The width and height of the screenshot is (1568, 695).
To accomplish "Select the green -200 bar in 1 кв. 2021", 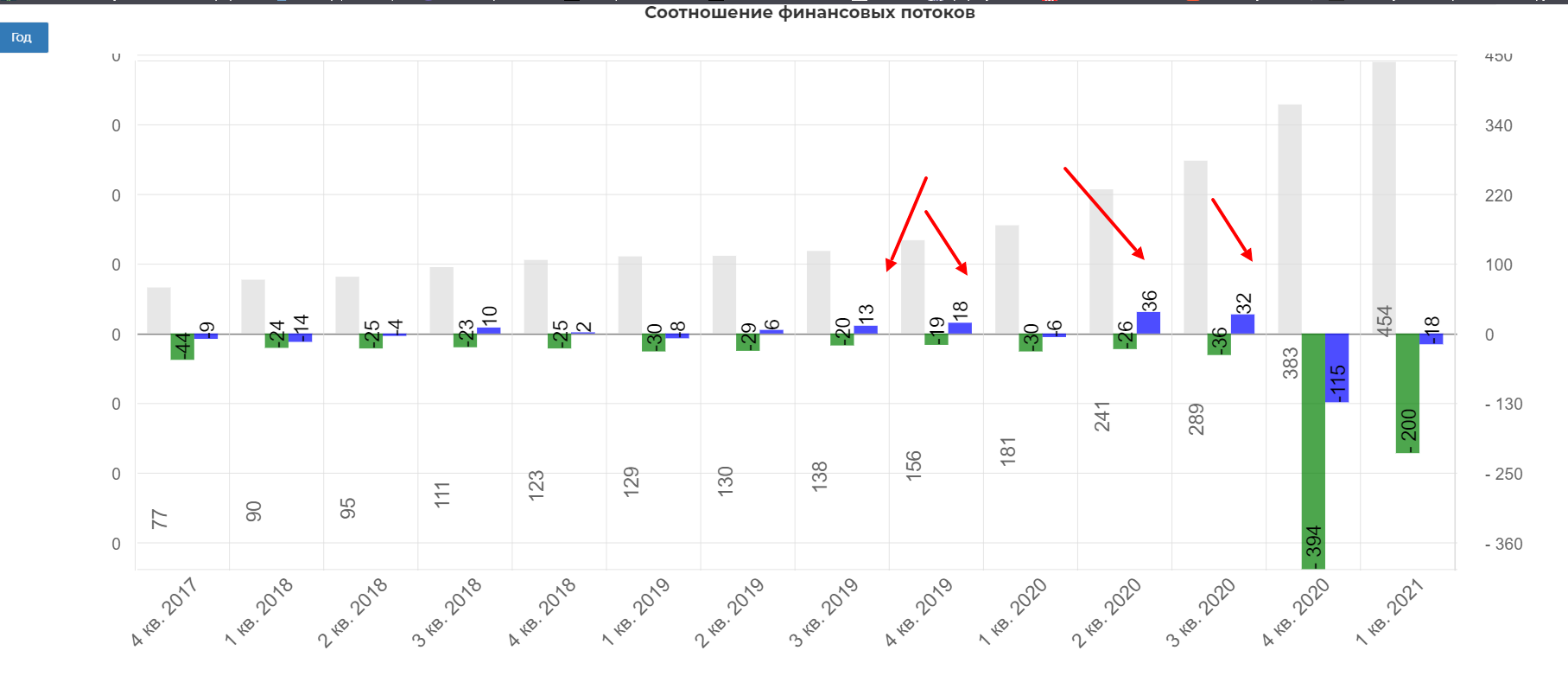I will point(1407,393).
